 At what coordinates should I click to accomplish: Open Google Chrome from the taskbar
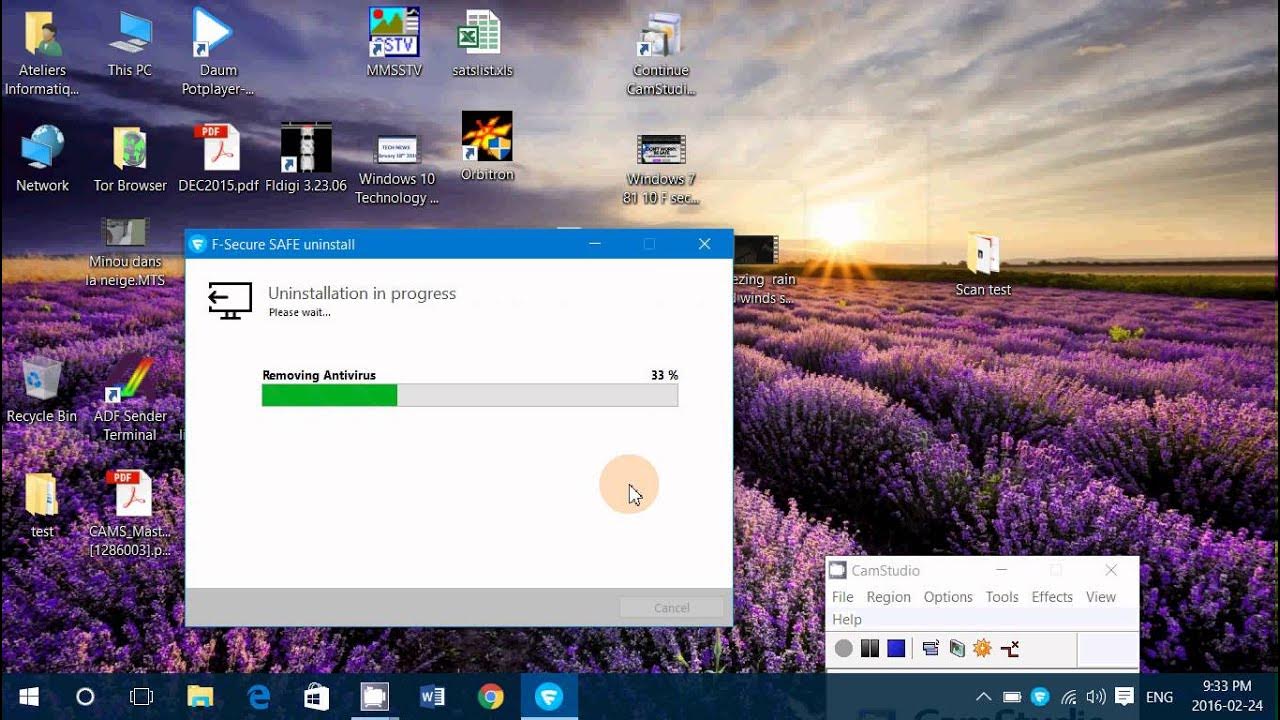coord(490,697)
